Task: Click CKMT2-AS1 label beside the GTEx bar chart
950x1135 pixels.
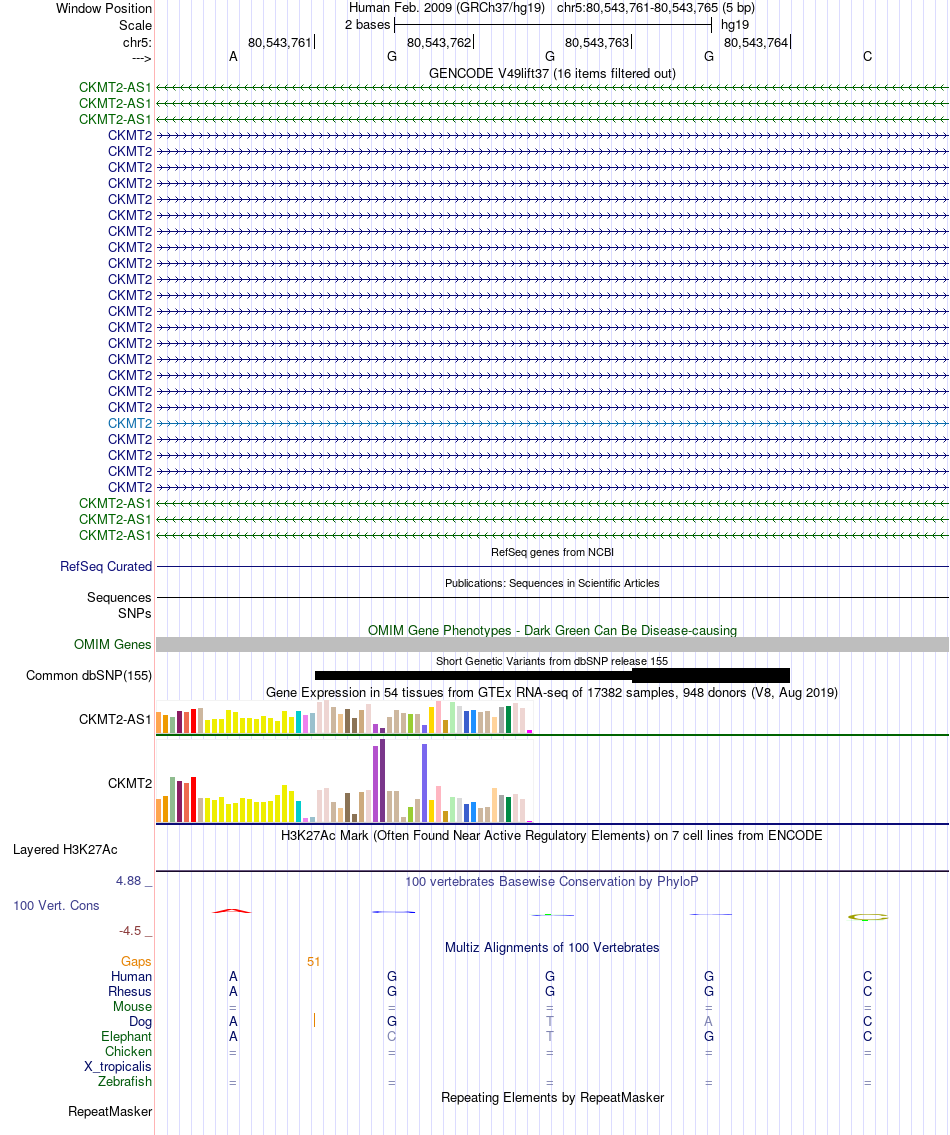Action: point(115,720)
